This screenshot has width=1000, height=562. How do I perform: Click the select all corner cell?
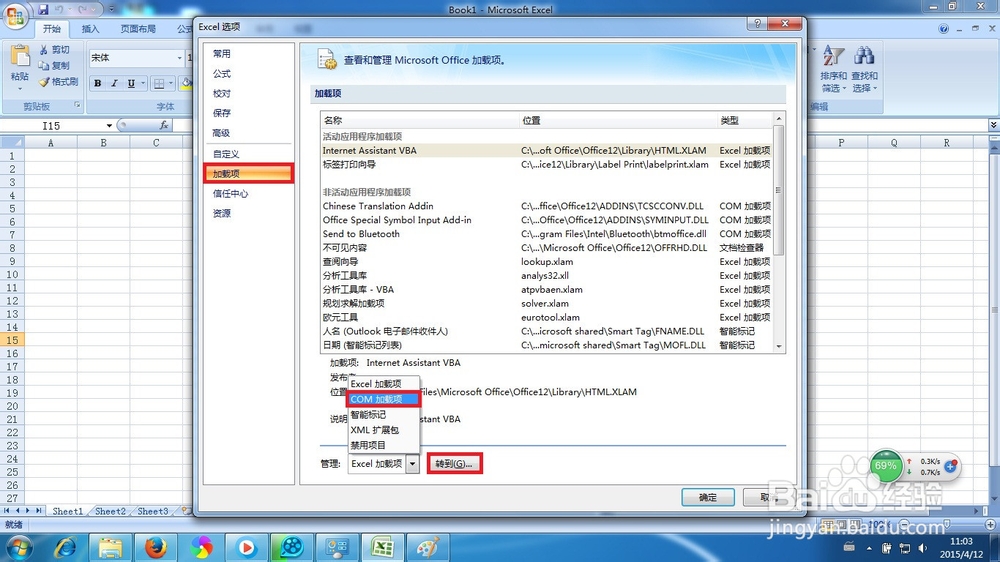(12, 142)
